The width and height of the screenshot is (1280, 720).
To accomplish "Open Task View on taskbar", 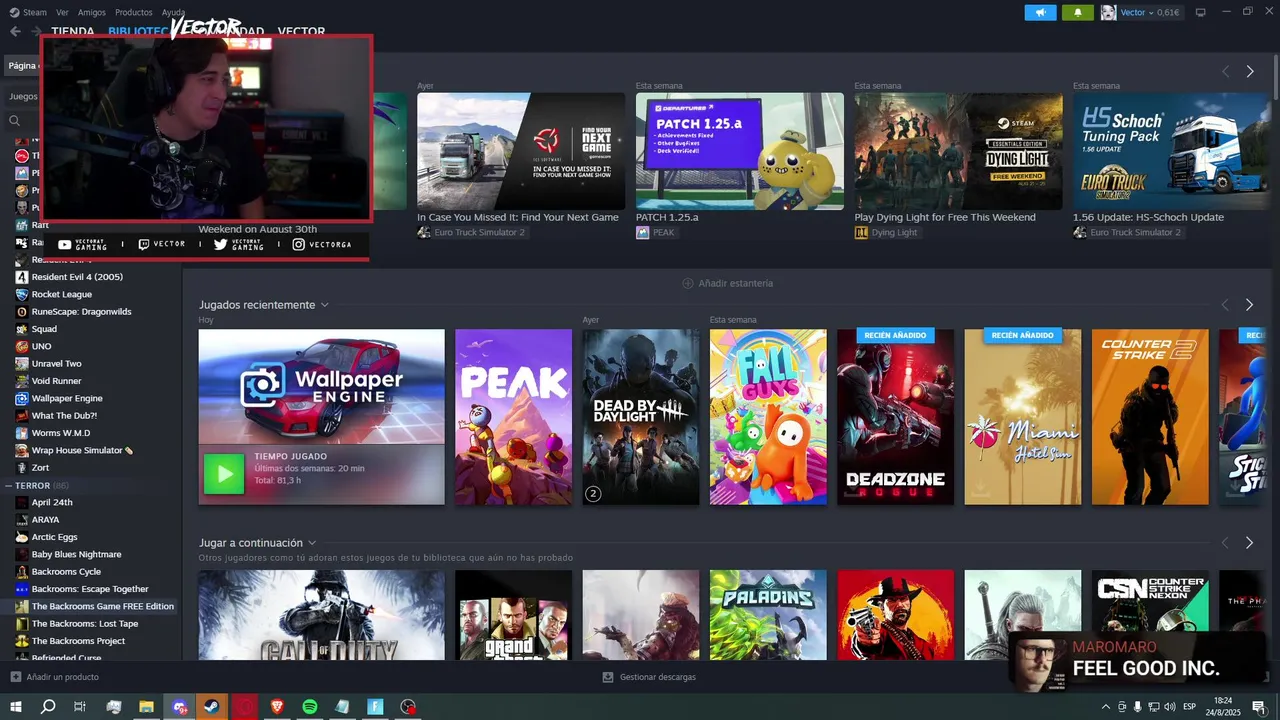I will [x=80, y=707].
